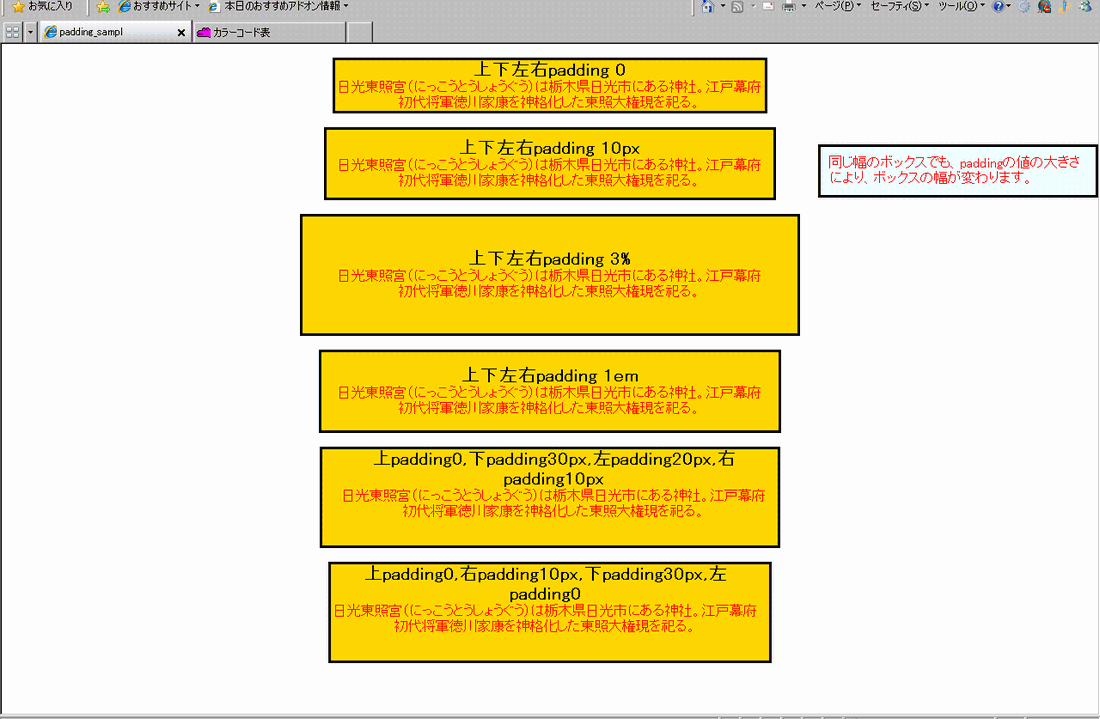Open the ツール(O) menu

pos(961,6)
